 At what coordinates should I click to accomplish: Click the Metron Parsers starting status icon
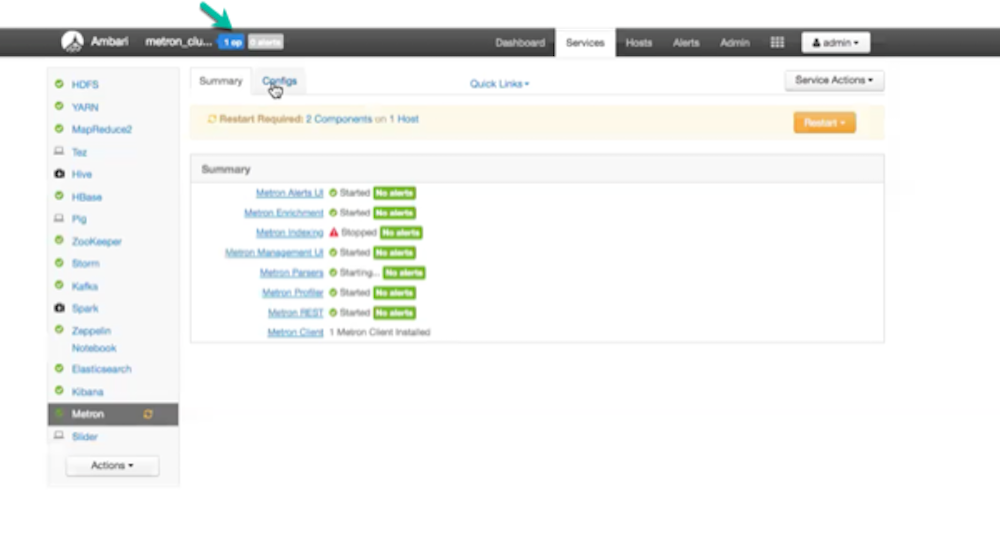pyautogui.click(x=333, y=272)
